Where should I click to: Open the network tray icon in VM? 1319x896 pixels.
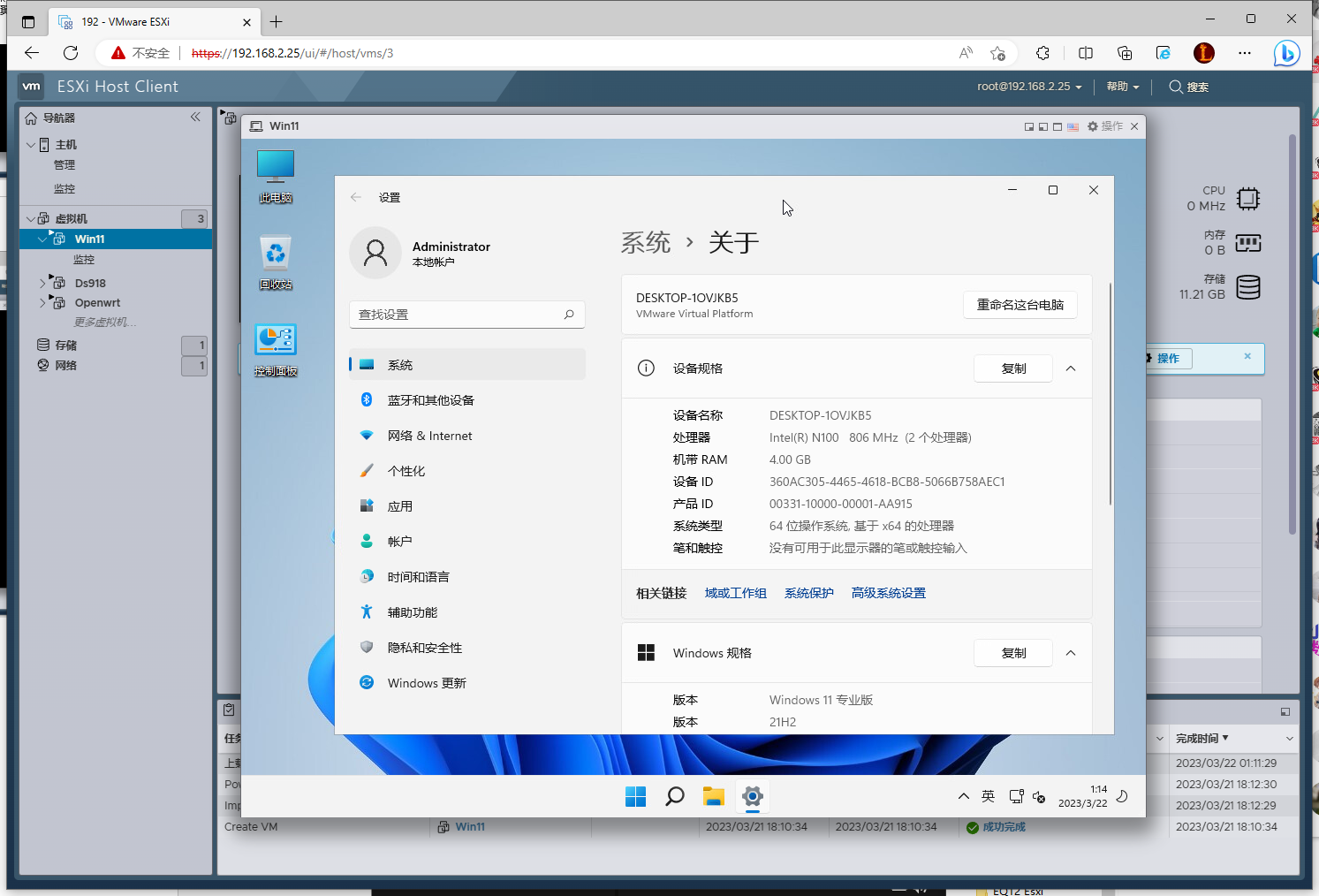pyautogui.click(x=1016, y=797)
